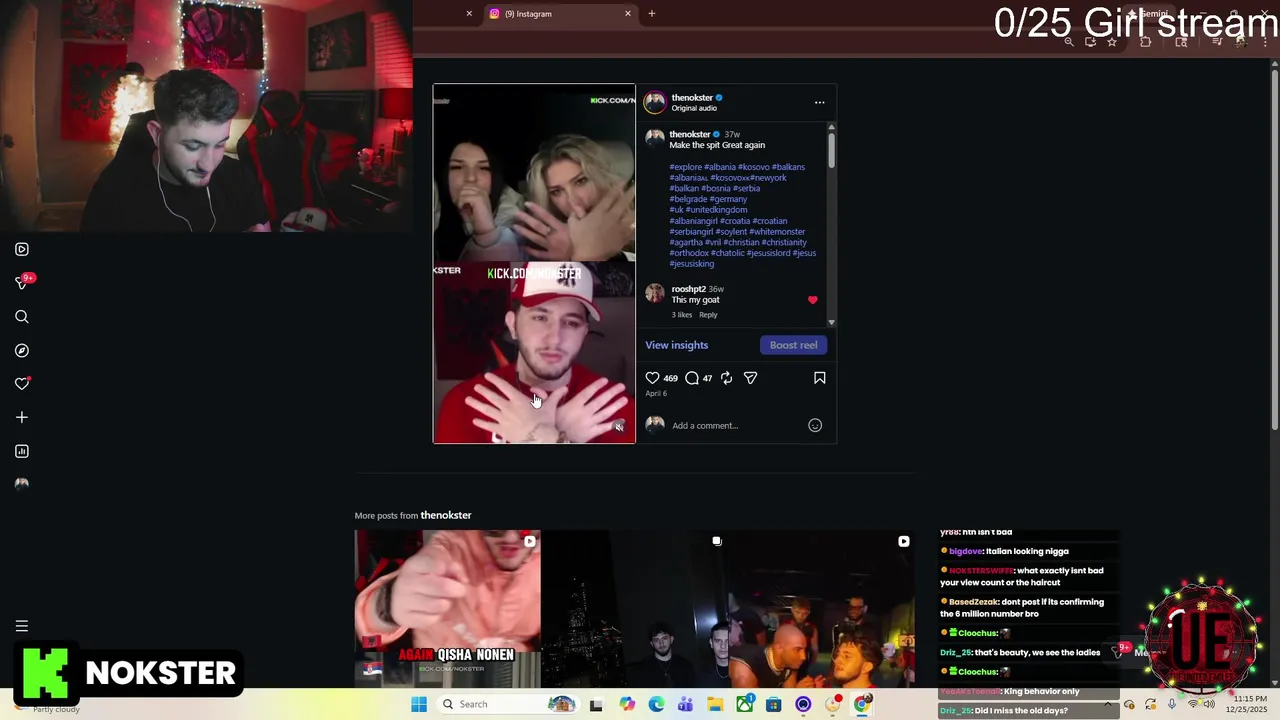The height and width of the screenshot is (720, 1280).
Task: View the 3 likes on rooshpt2 comment
Action: tap(682, 315)
